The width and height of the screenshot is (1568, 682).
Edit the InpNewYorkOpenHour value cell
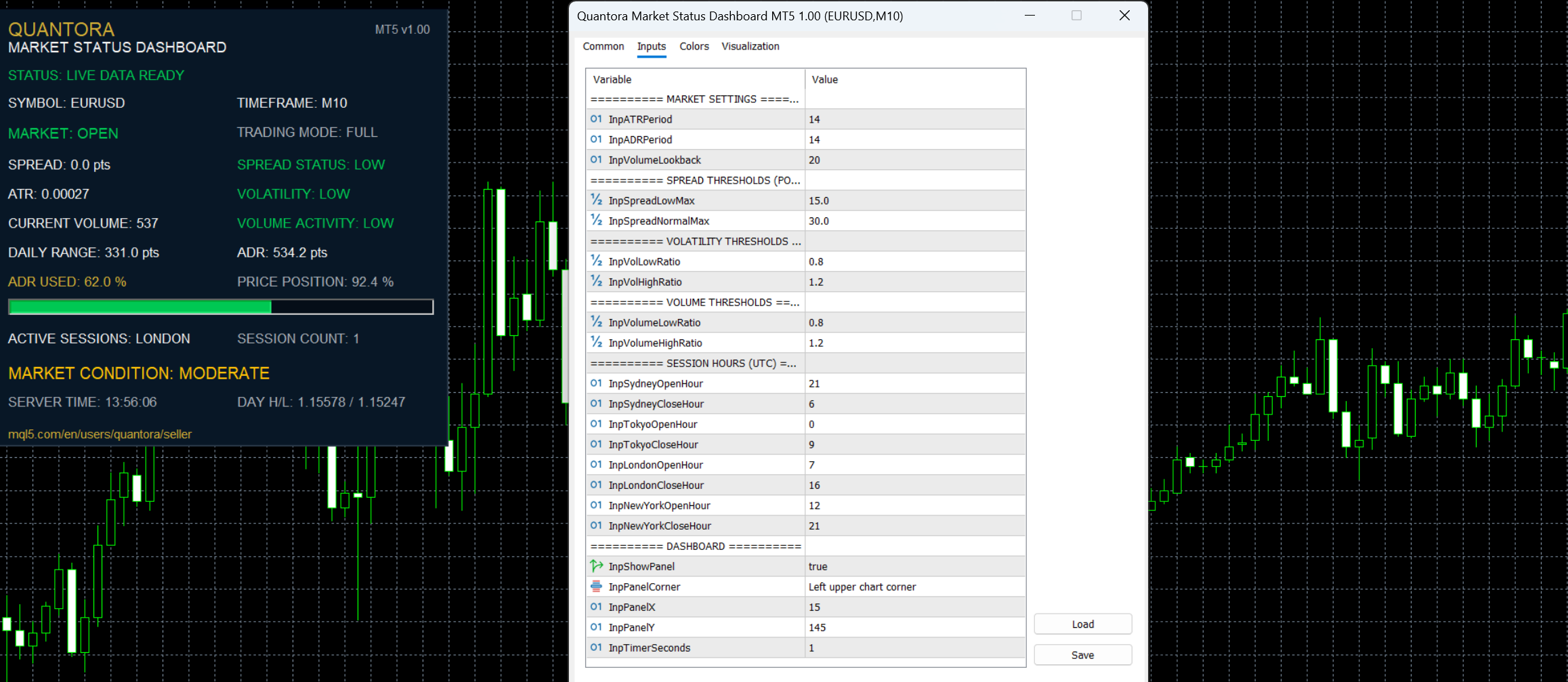tap(915, 505)
